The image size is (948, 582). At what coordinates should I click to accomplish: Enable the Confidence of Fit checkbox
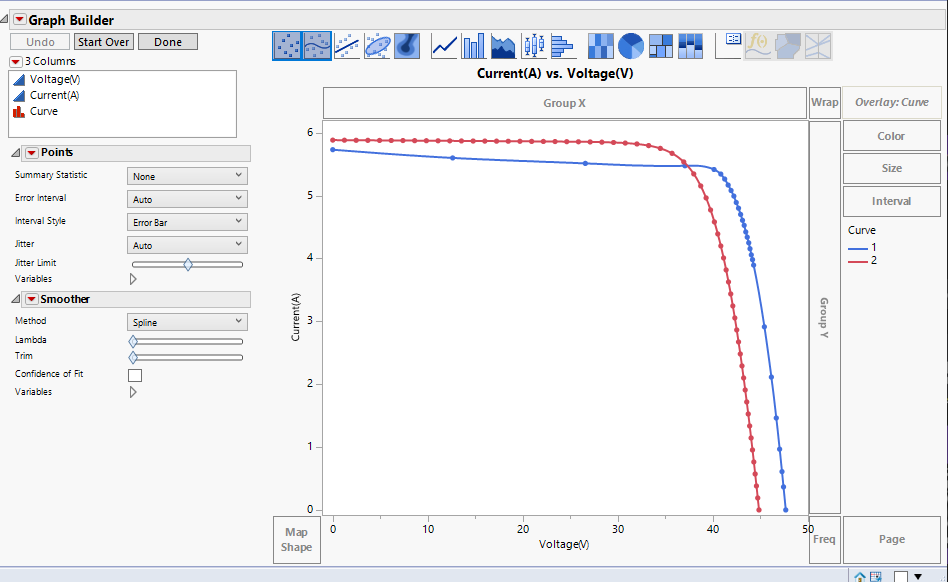click(135, 375)
